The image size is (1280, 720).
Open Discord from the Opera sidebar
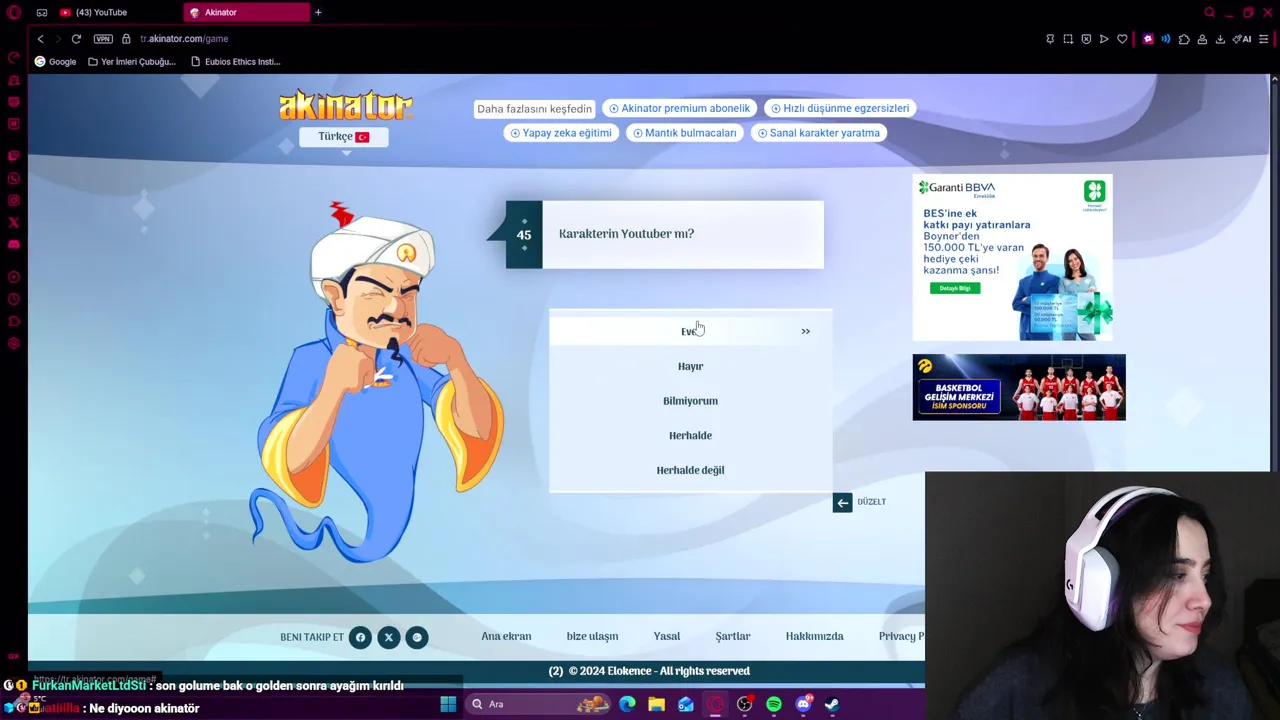(x=13, y=245)
